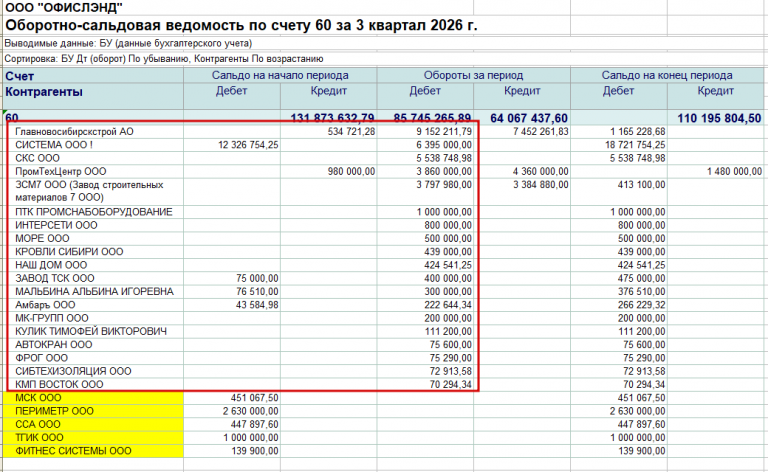Click the ООО "ОФИСЛЭНД" company name cell
This screenshot has width=768, height=472.
pyautogui.click(x=64, y=7)
